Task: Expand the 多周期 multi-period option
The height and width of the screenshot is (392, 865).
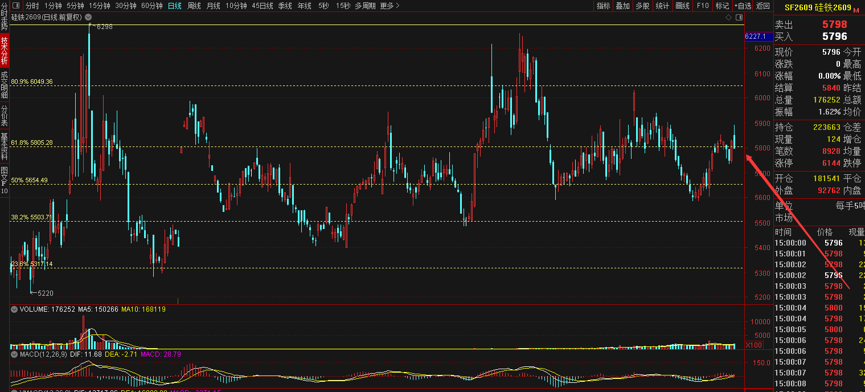Action: (x=365, y=6)
